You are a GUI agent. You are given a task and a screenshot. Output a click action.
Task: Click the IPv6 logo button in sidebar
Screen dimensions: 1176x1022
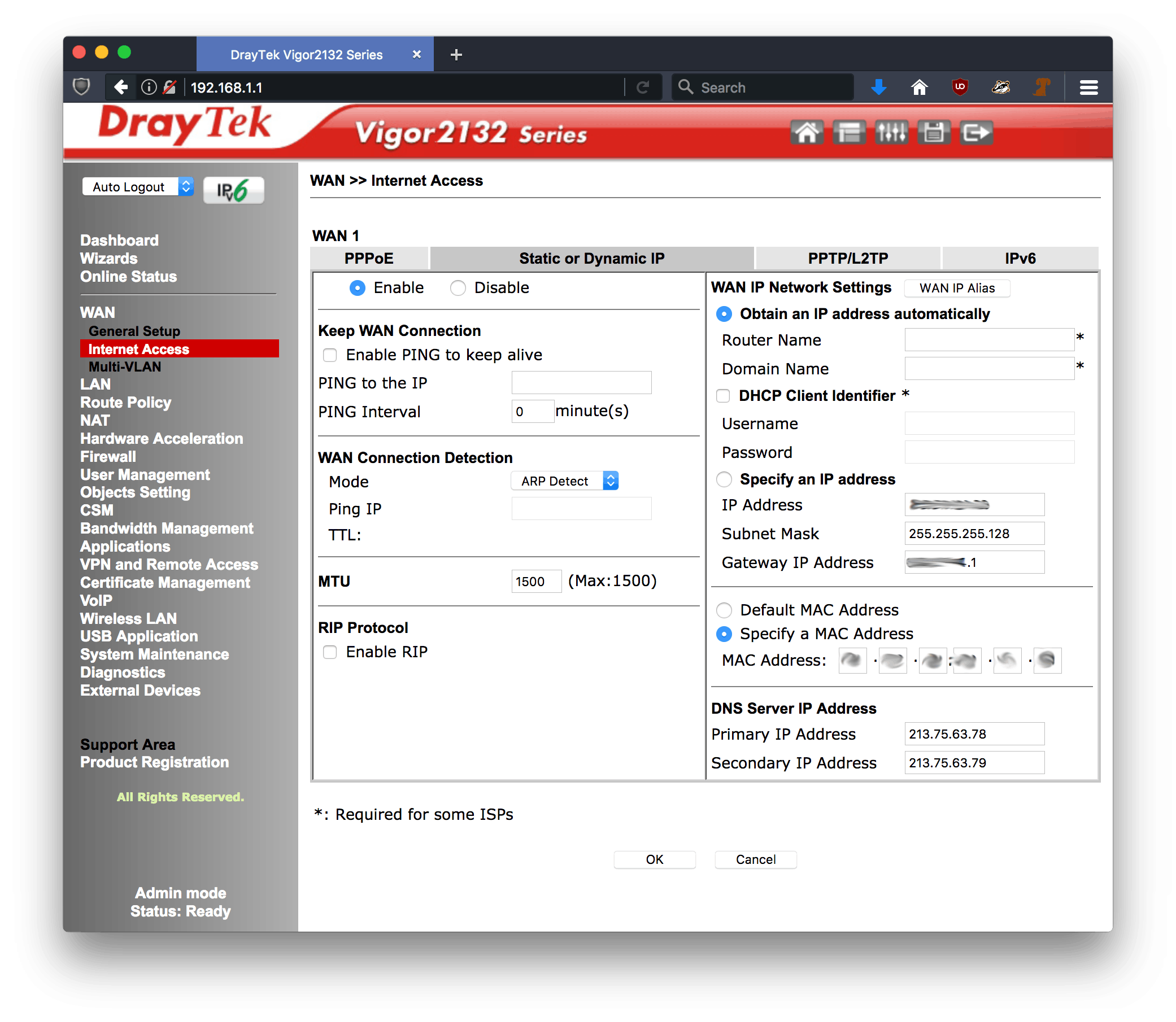[x=233, y=190]
